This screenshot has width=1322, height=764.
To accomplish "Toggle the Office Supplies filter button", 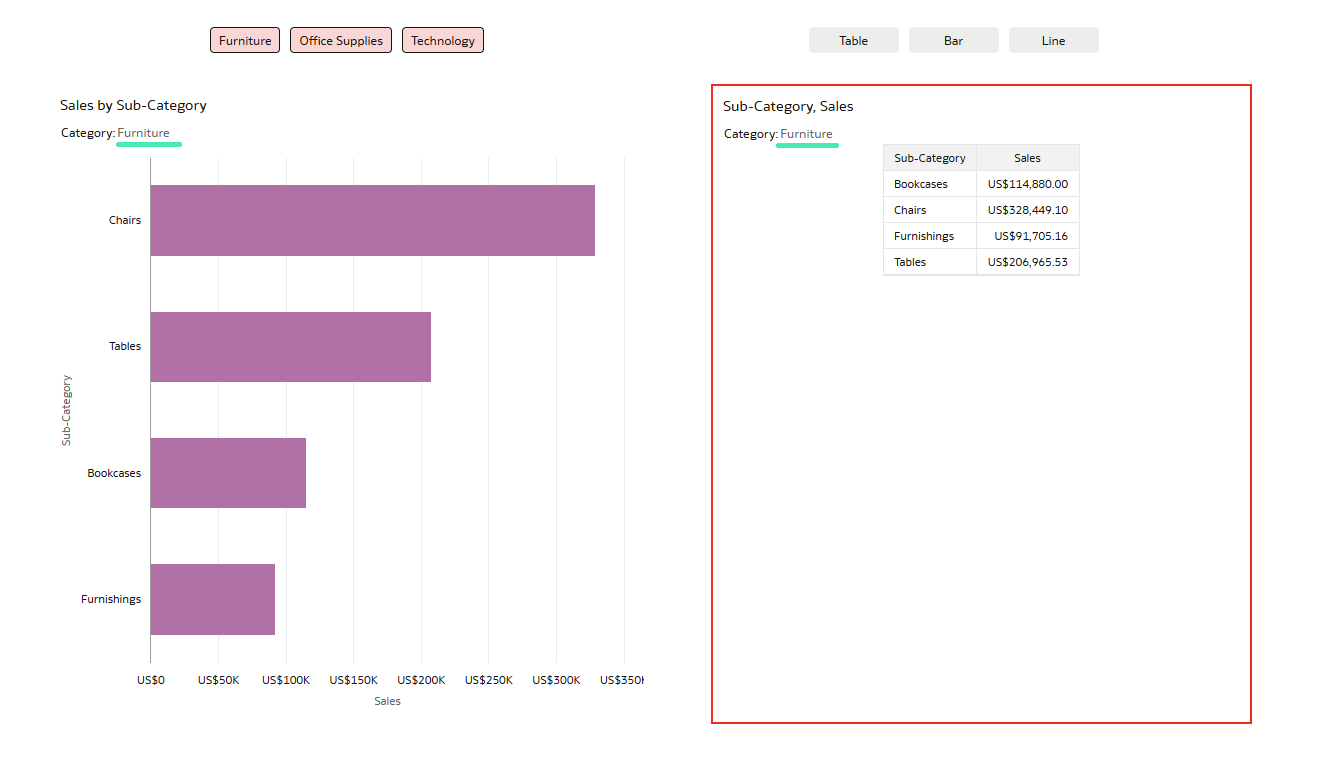I will pyautogui.click(x=341, y=41).
